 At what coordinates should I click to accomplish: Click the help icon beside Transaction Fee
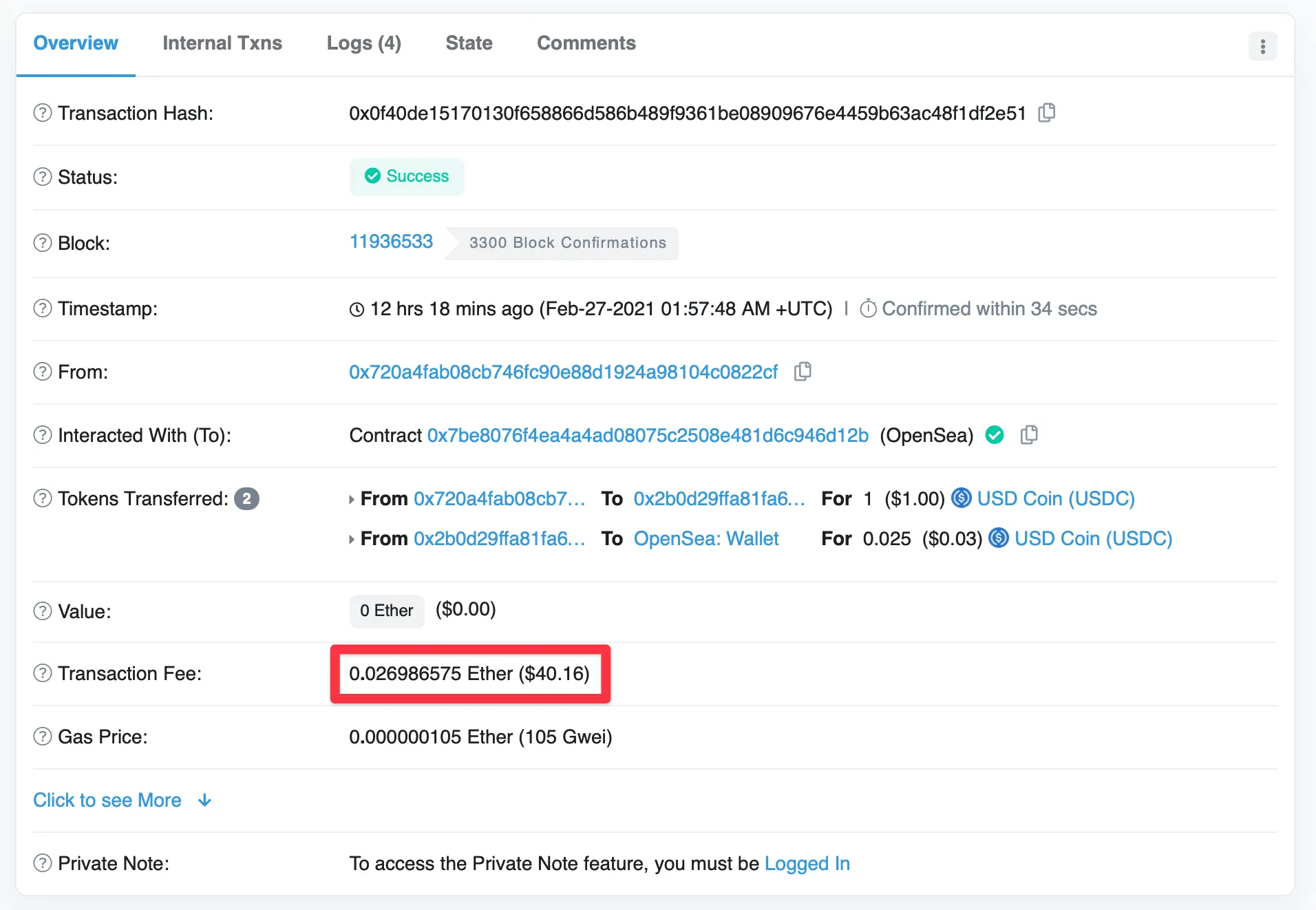42,673
